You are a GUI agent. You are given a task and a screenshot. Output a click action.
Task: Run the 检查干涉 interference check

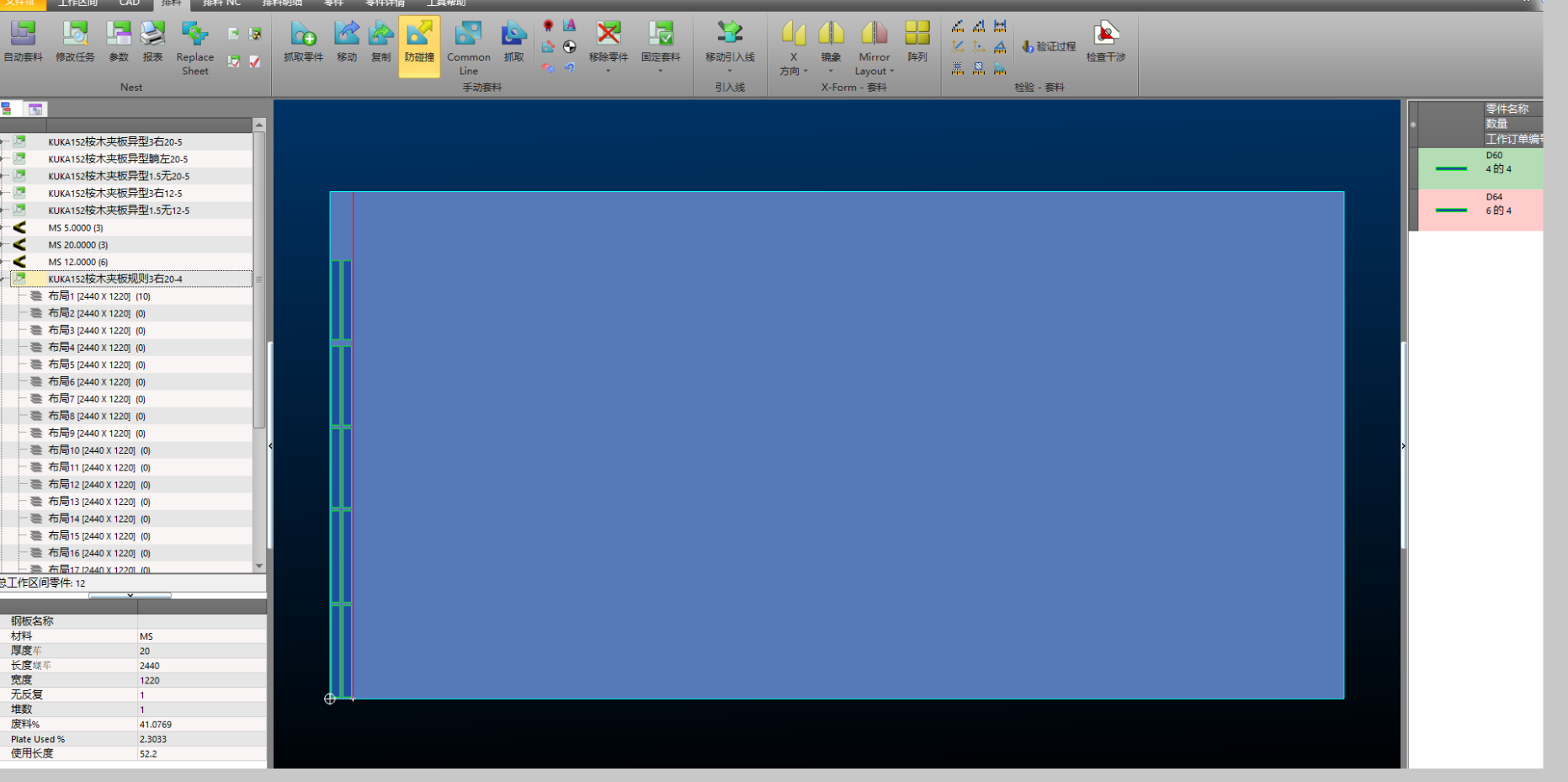pyautogui.click(x=1105, y=42)
